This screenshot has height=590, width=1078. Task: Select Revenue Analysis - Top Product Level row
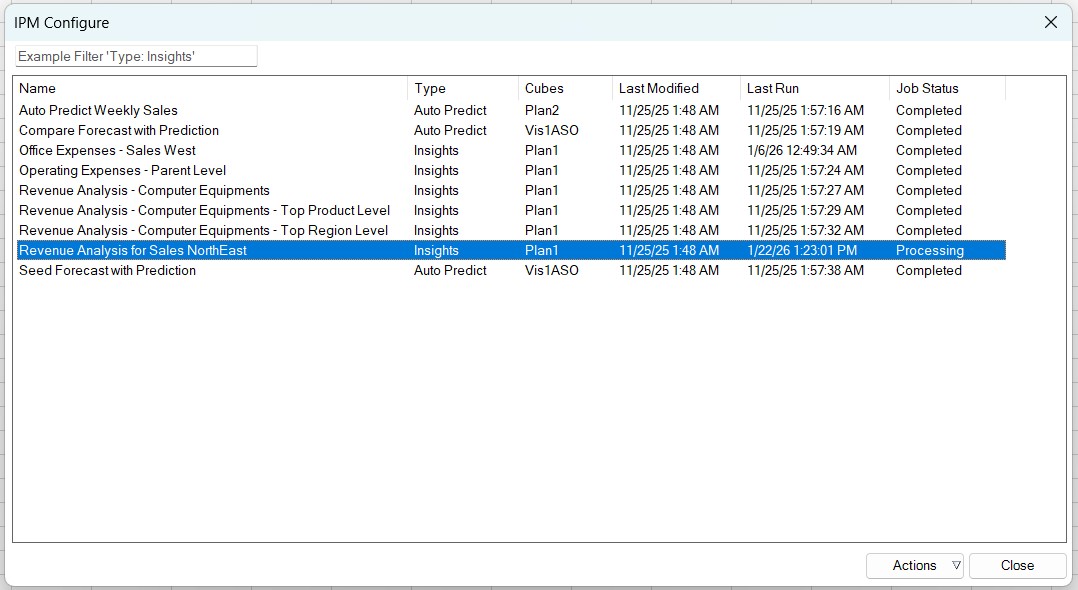click(x=512, y=210)
